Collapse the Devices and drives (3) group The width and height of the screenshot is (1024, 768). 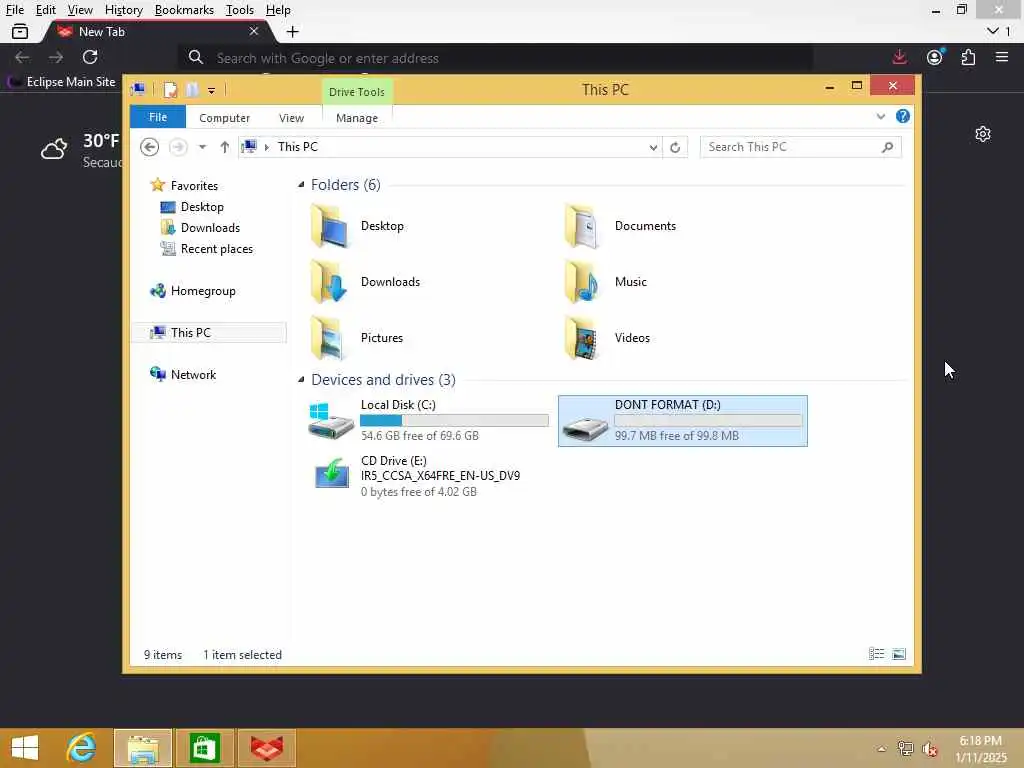(x=301, y=379)
